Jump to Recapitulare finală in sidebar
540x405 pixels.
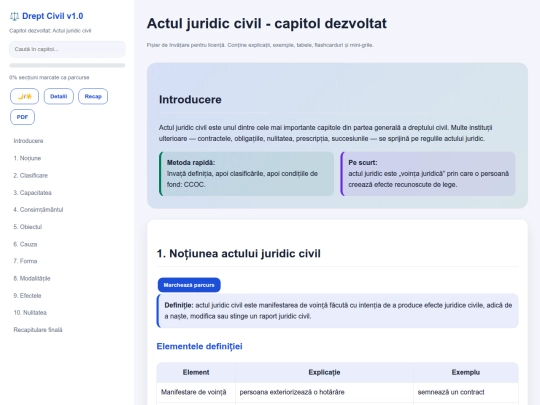point(38,330)
